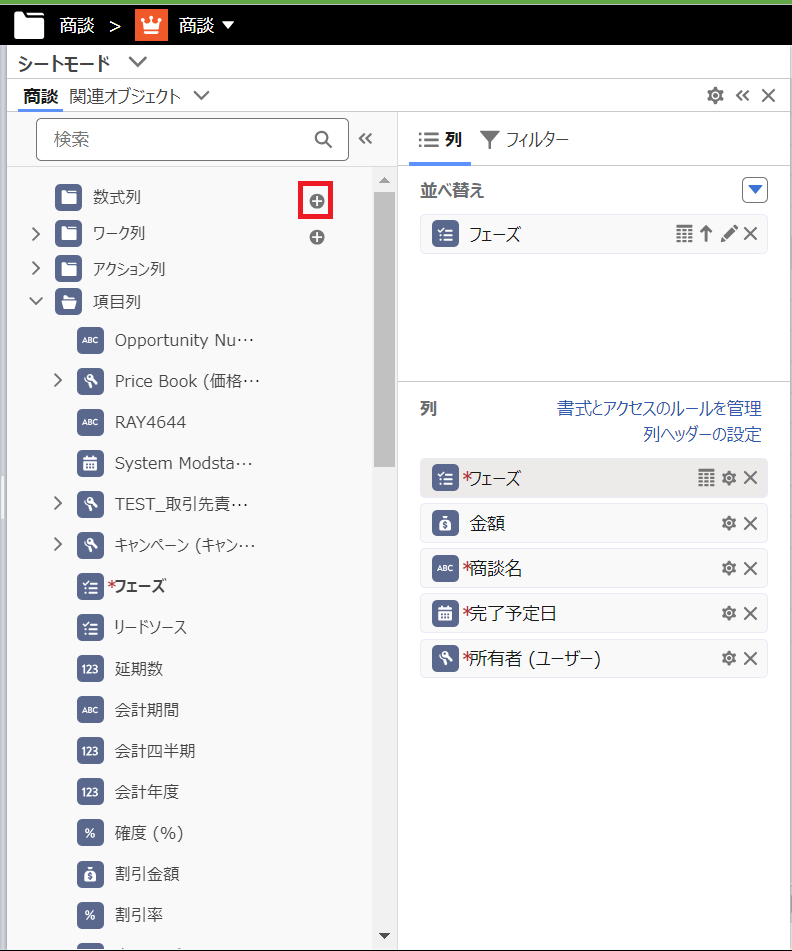Click scrollbar down arrow in field list
The image size is (792, 951).
(x=384, y=936)
